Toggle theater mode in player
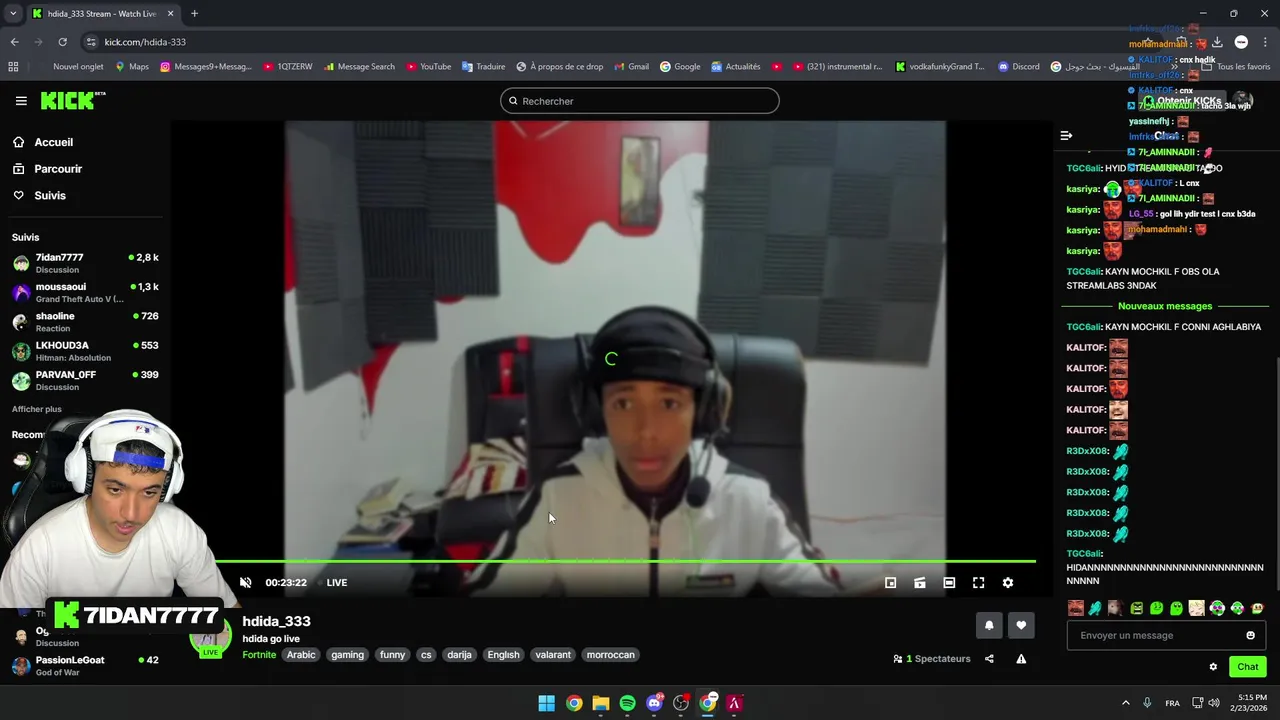 click(949, 583)
